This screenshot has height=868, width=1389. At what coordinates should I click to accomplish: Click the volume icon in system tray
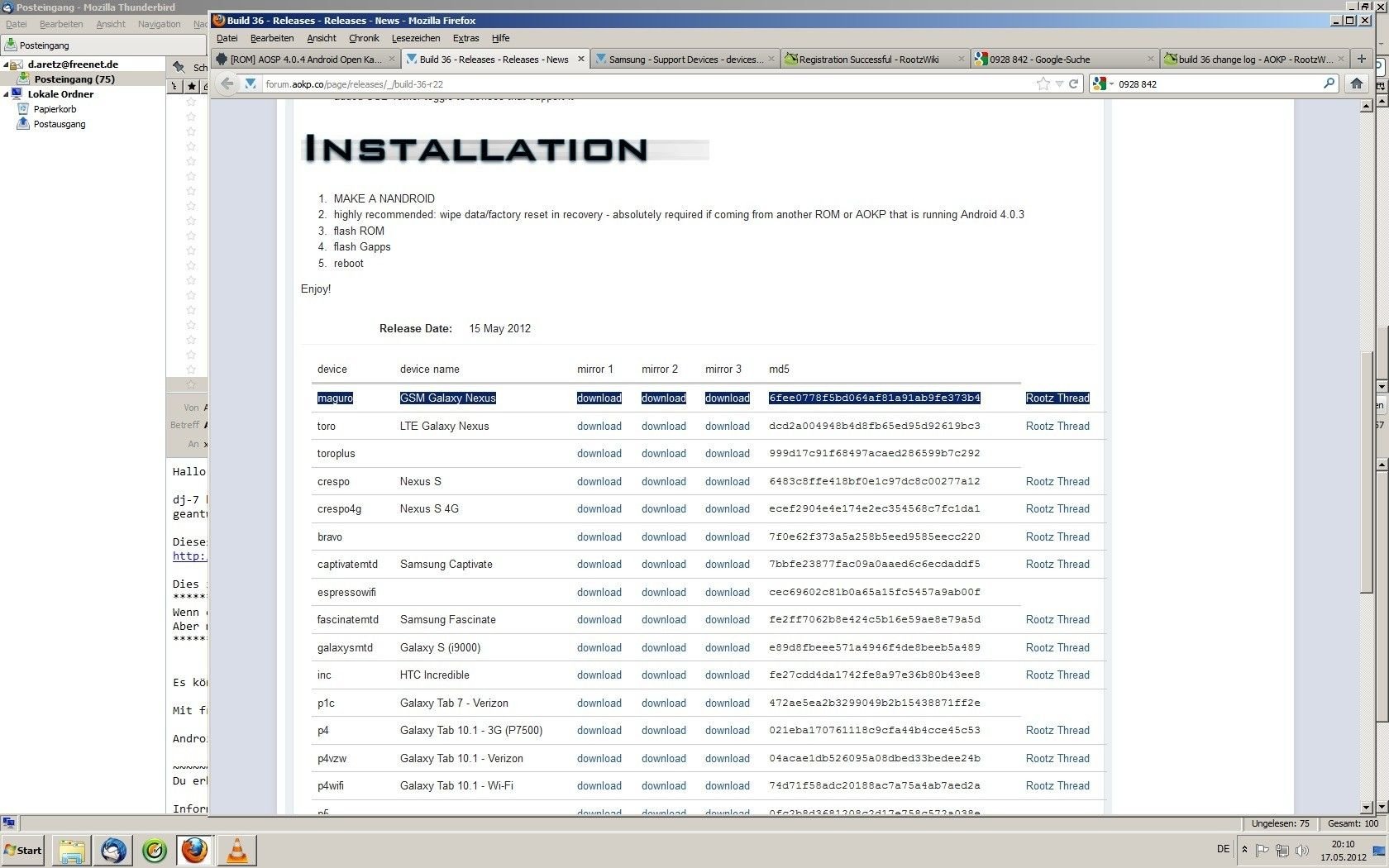(x=1302, y=850)
